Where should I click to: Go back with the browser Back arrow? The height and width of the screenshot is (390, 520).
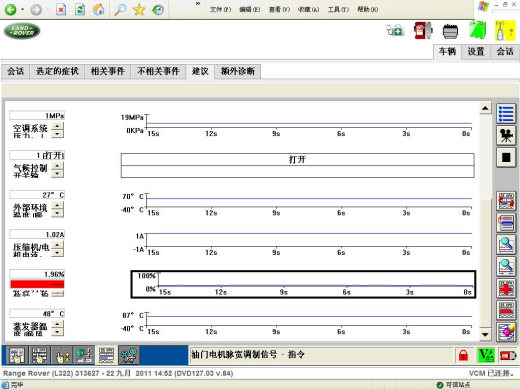point(10,9)
